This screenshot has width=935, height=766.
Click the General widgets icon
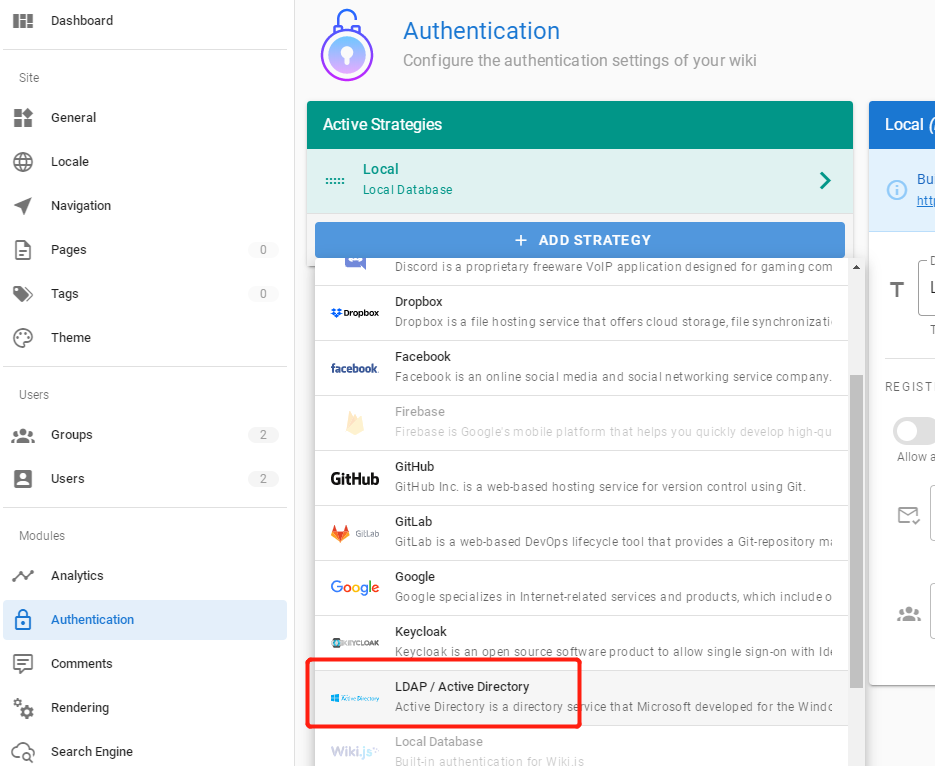[23, 117]
